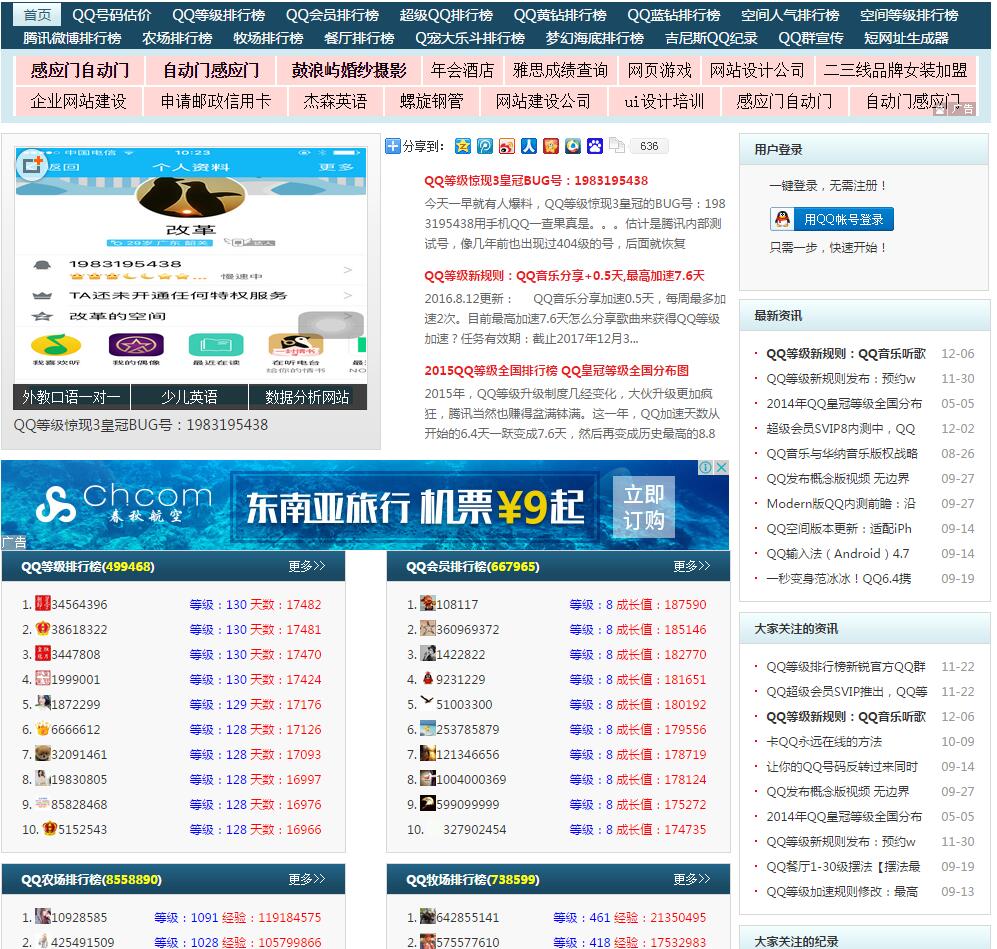
Task: Close the Spring Airlines banner ad
Action: 722,467
